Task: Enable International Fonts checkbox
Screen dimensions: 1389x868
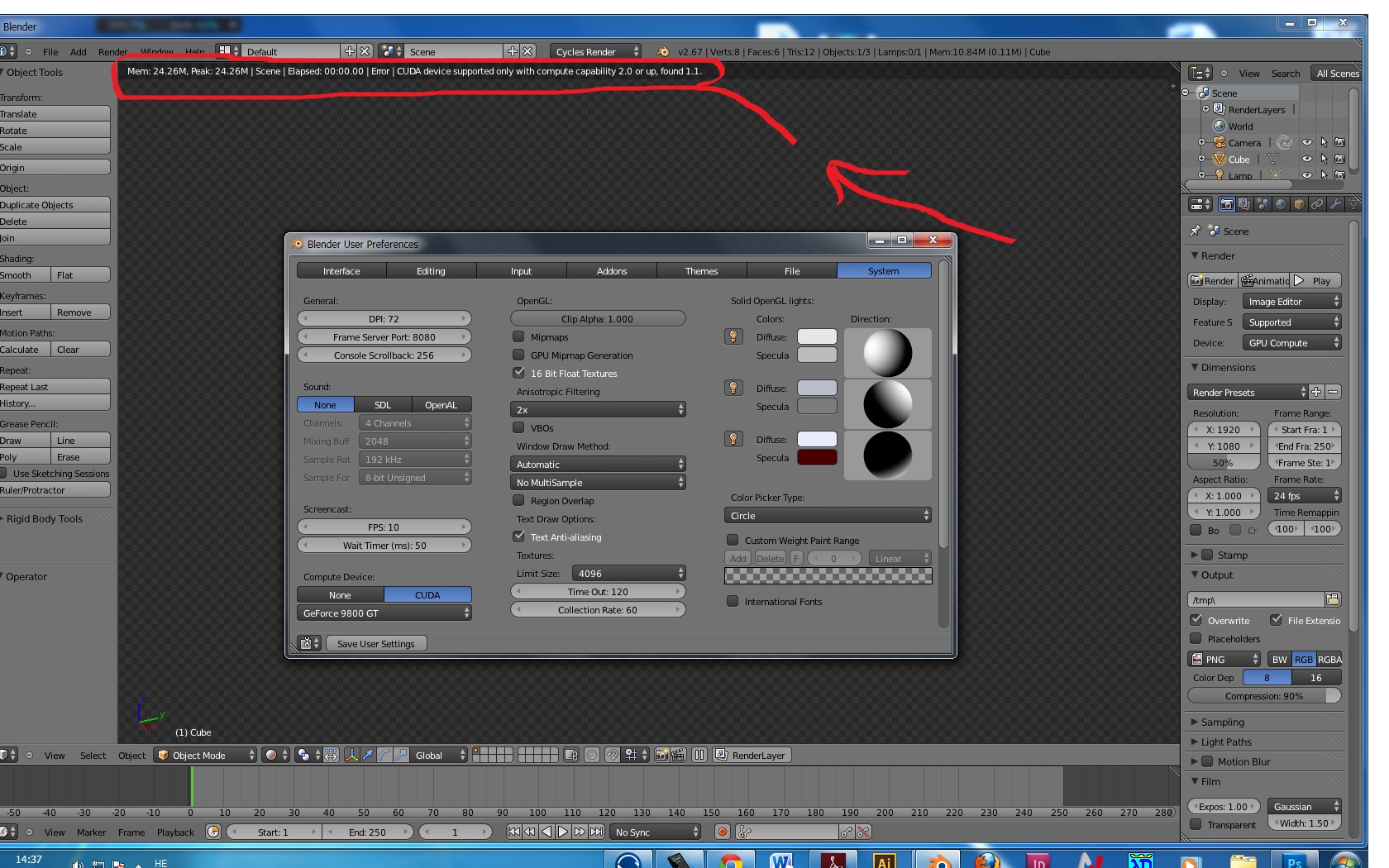Action: 733,601
